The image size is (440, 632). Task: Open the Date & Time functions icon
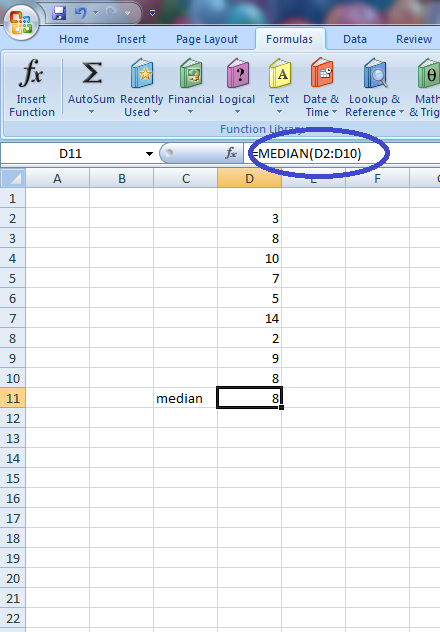coord(321,73)
